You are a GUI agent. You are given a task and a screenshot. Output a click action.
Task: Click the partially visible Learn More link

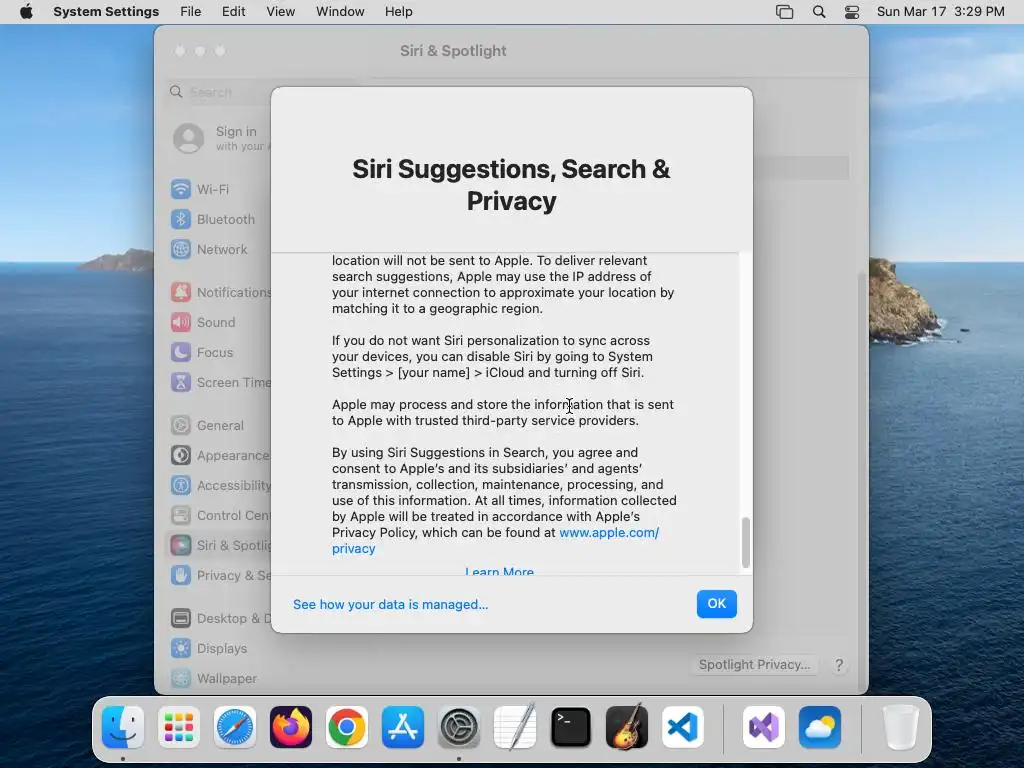coord(500,570)
